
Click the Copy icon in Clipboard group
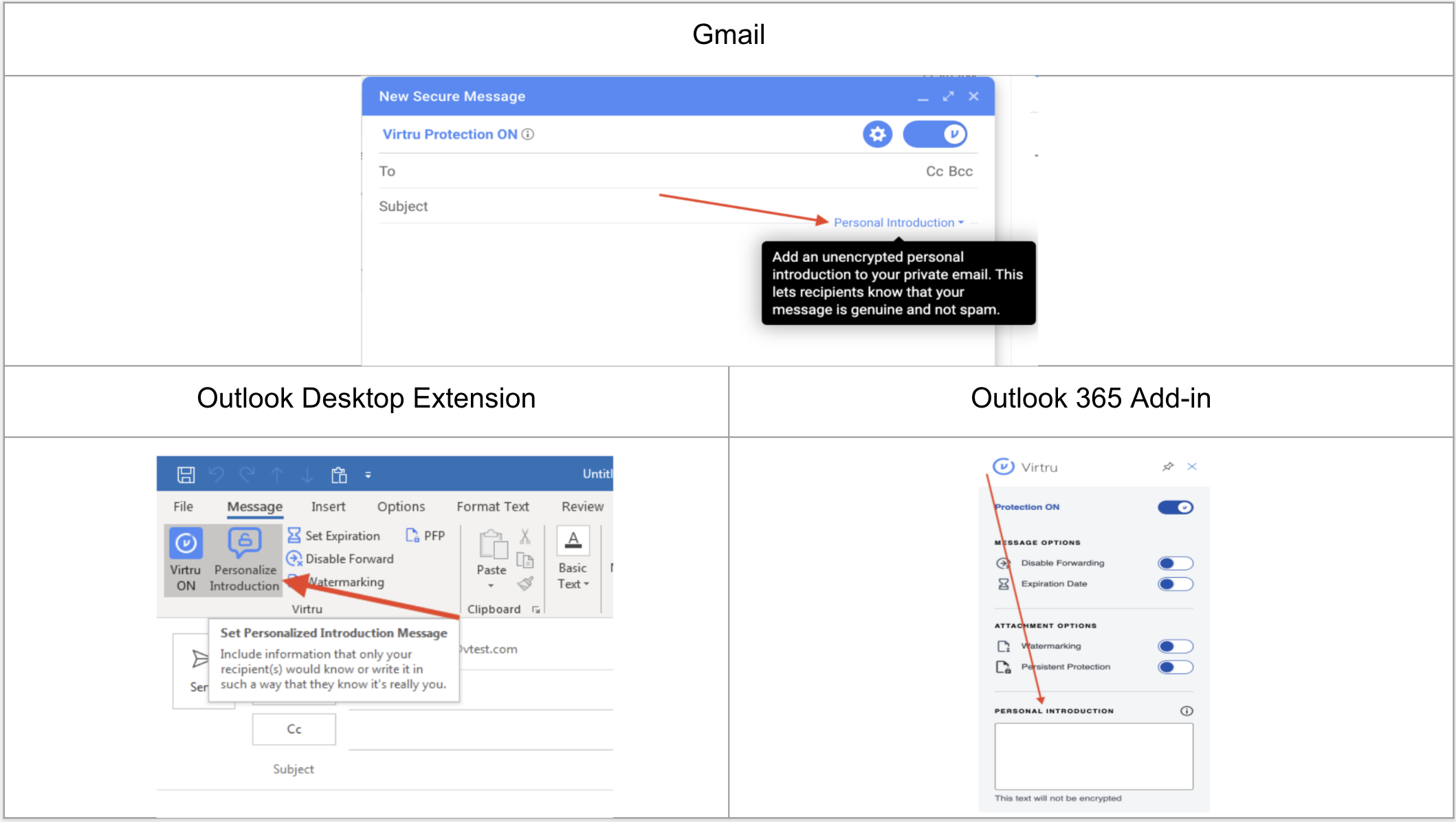[x=525, y=560]
